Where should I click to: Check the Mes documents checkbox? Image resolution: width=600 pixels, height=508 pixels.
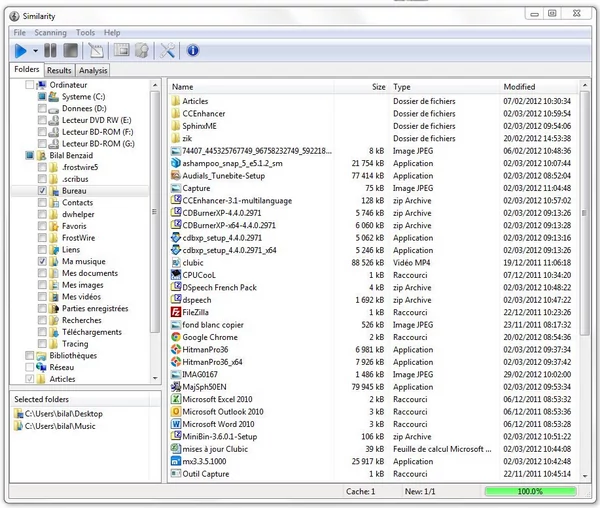click(42, 273)
